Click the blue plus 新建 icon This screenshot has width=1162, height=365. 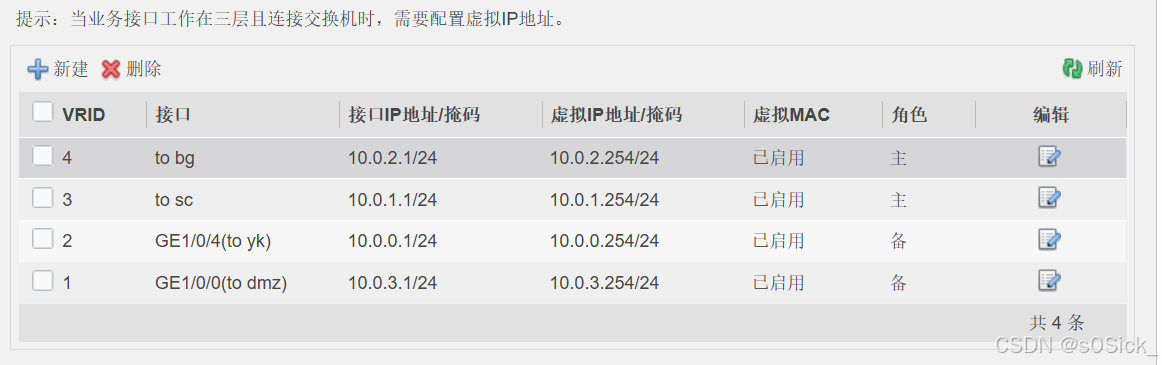point(38,70)
